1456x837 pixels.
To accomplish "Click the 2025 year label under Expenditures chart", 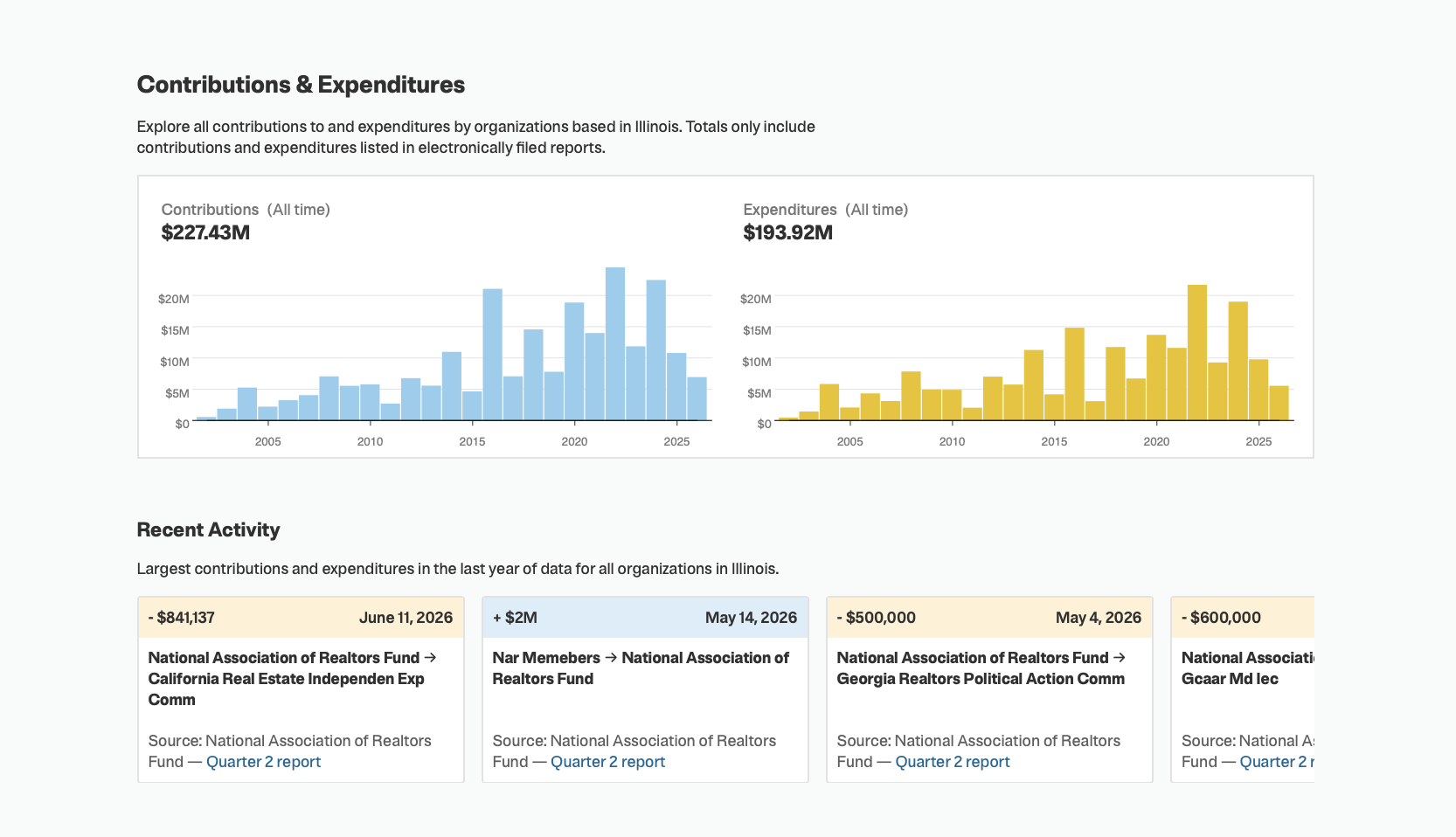I will pos(1258,441).
